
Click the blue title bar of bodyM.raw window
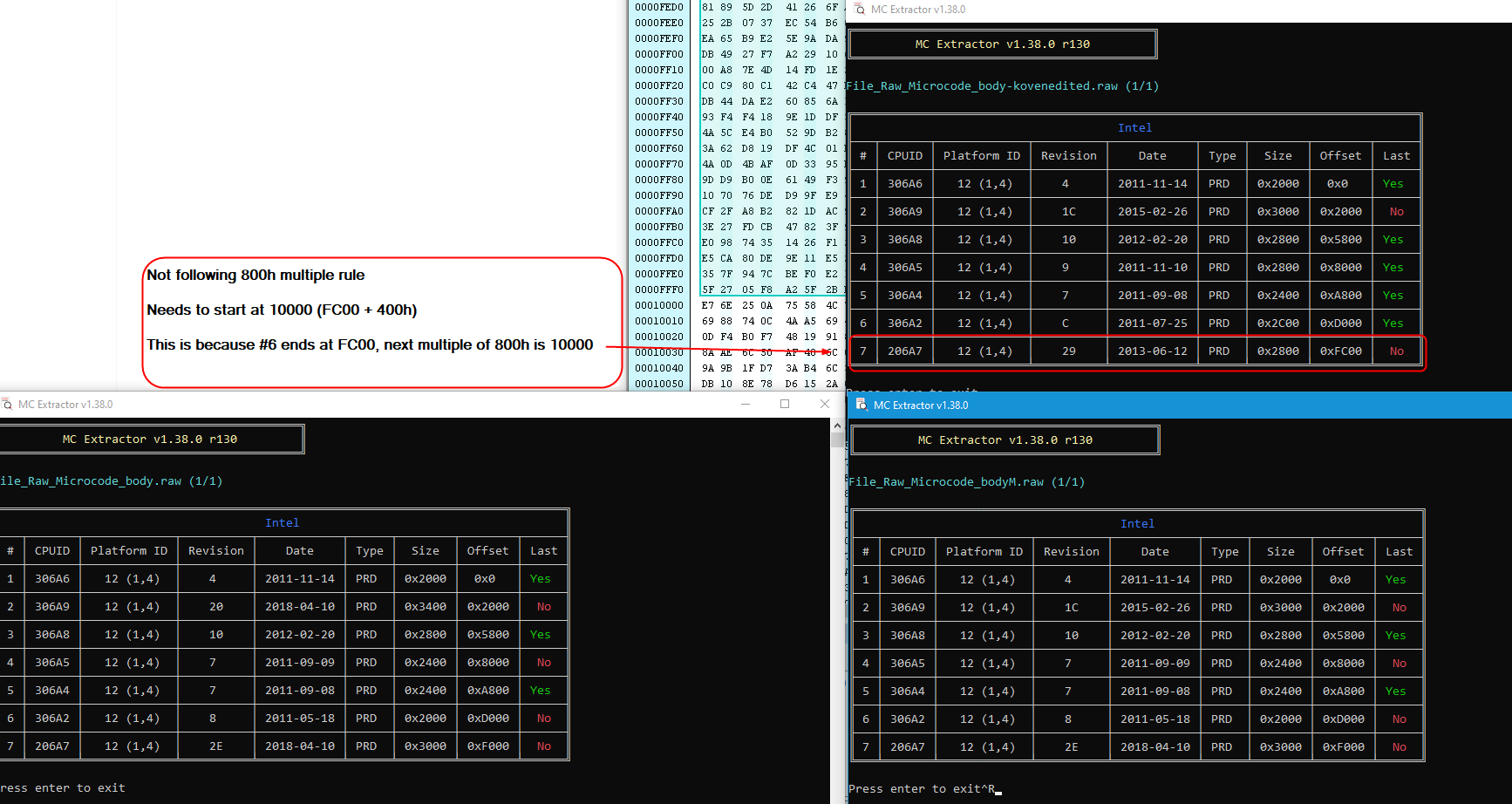click(1179, 405)
